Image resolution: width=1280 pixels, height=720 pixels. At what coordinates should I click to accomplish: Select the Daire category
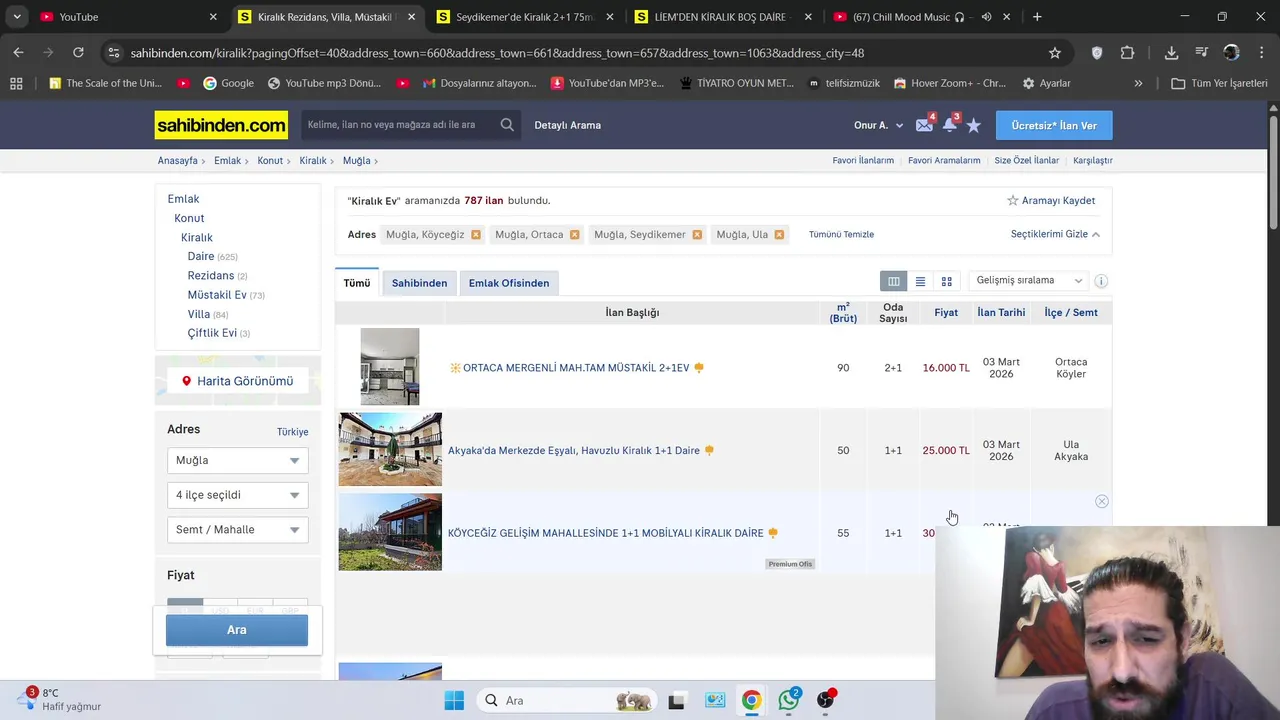(x=201, y=256)
